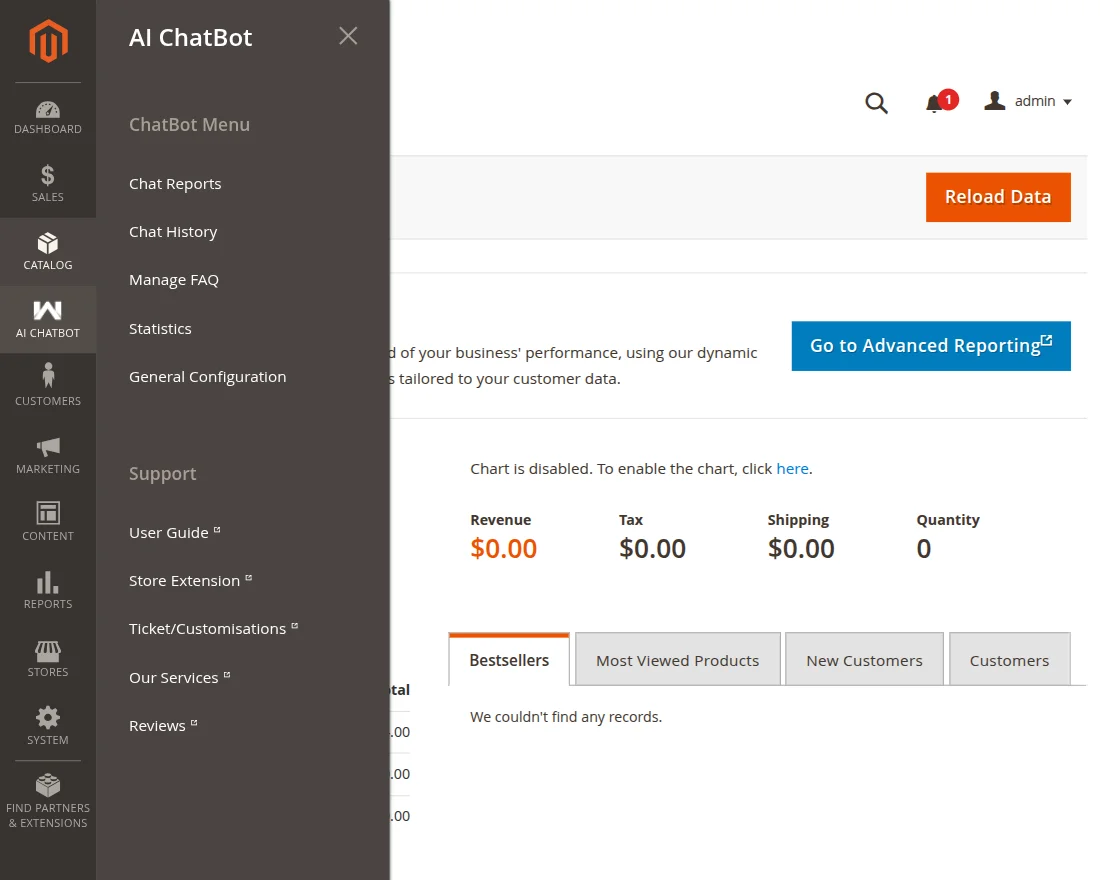Screen dimensions: 1120x880
Task: Select the Catalog box icon
Action: pos(48,245)
